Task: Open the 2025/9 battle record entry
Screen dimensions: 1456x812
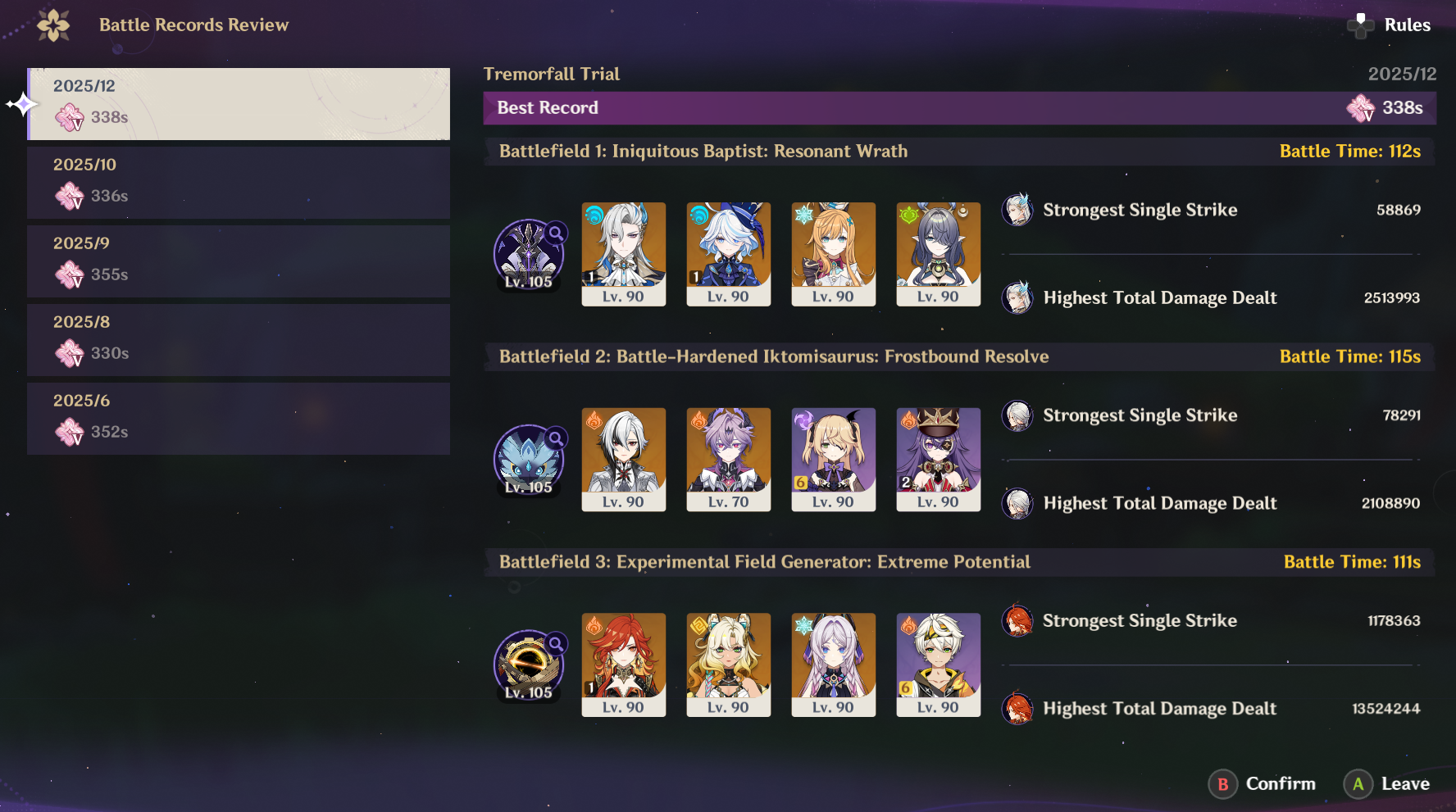Action: 239,261
